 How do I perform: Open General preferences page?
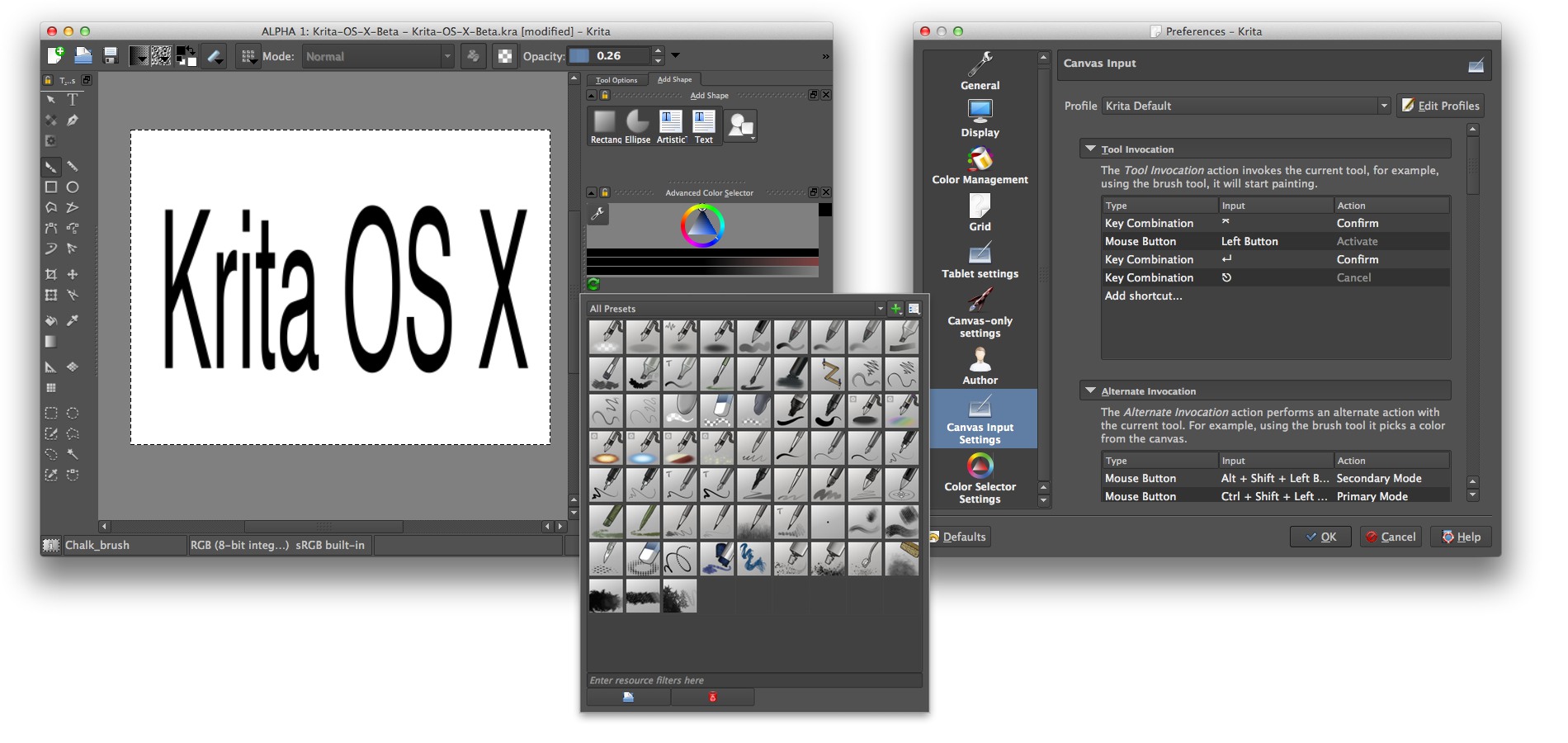[x=980, y=72]
